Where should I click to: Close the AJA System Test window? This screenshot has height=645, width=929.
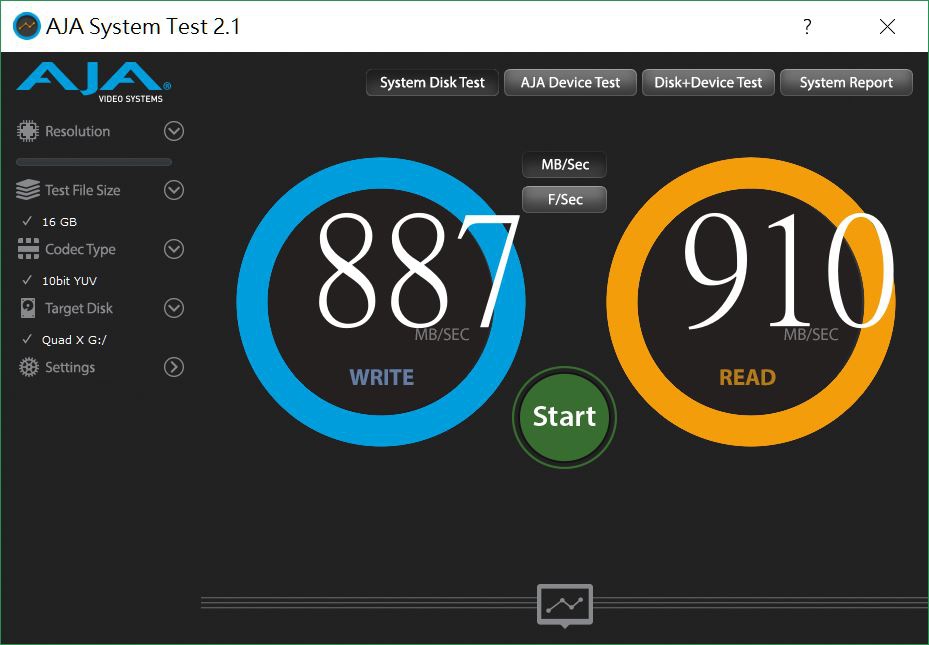click(887, 27)
